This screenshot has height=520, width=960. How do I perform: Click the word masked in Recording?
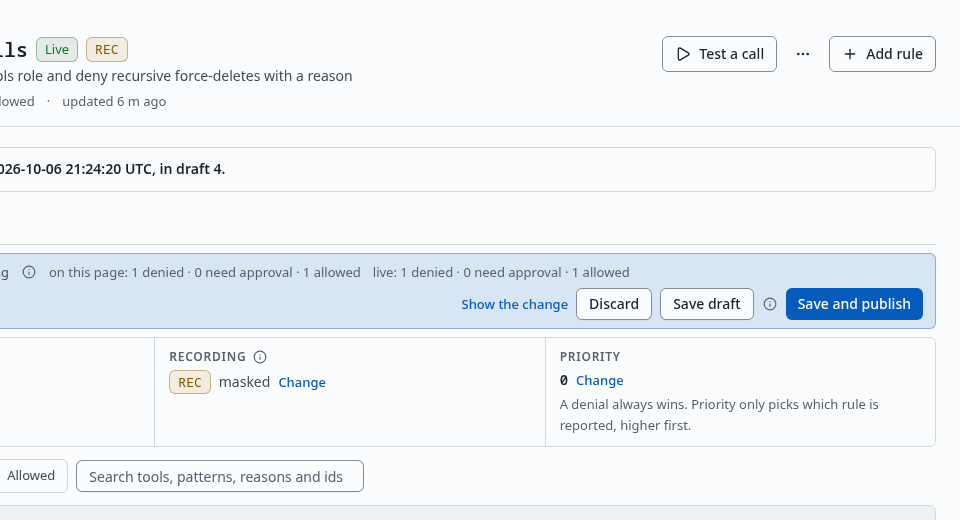coord(244,382)
